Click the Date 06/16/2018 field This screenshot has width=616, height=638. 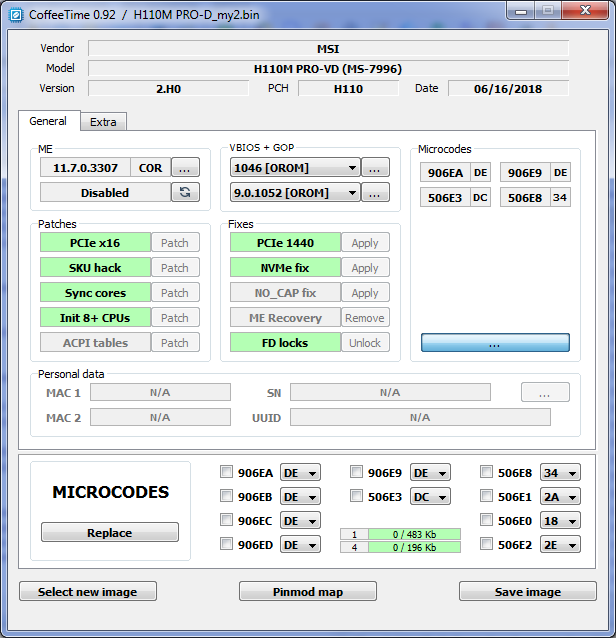click(508, 88)
